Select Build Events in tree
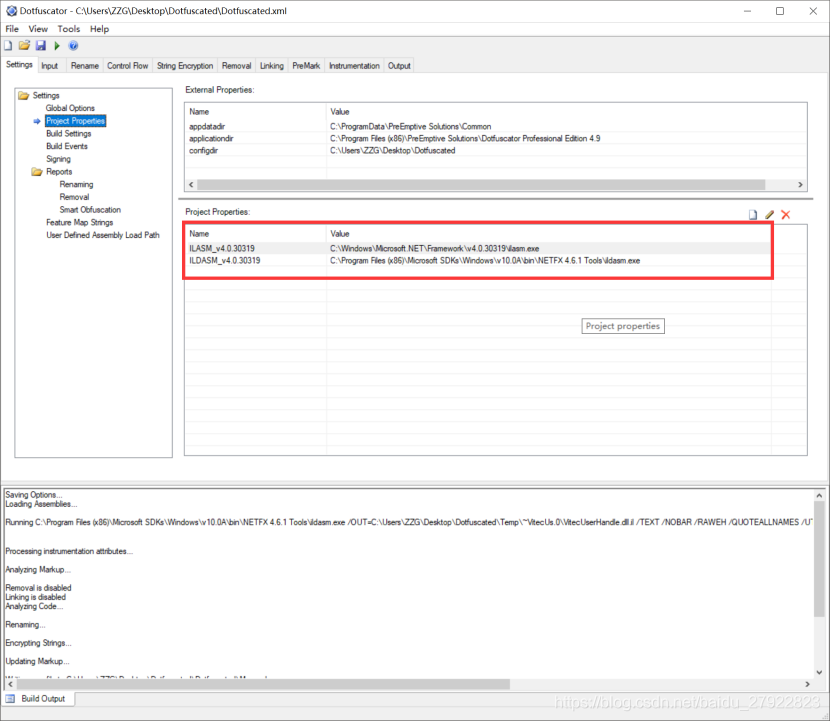The image size is (830, 721). tap(67, 146)
